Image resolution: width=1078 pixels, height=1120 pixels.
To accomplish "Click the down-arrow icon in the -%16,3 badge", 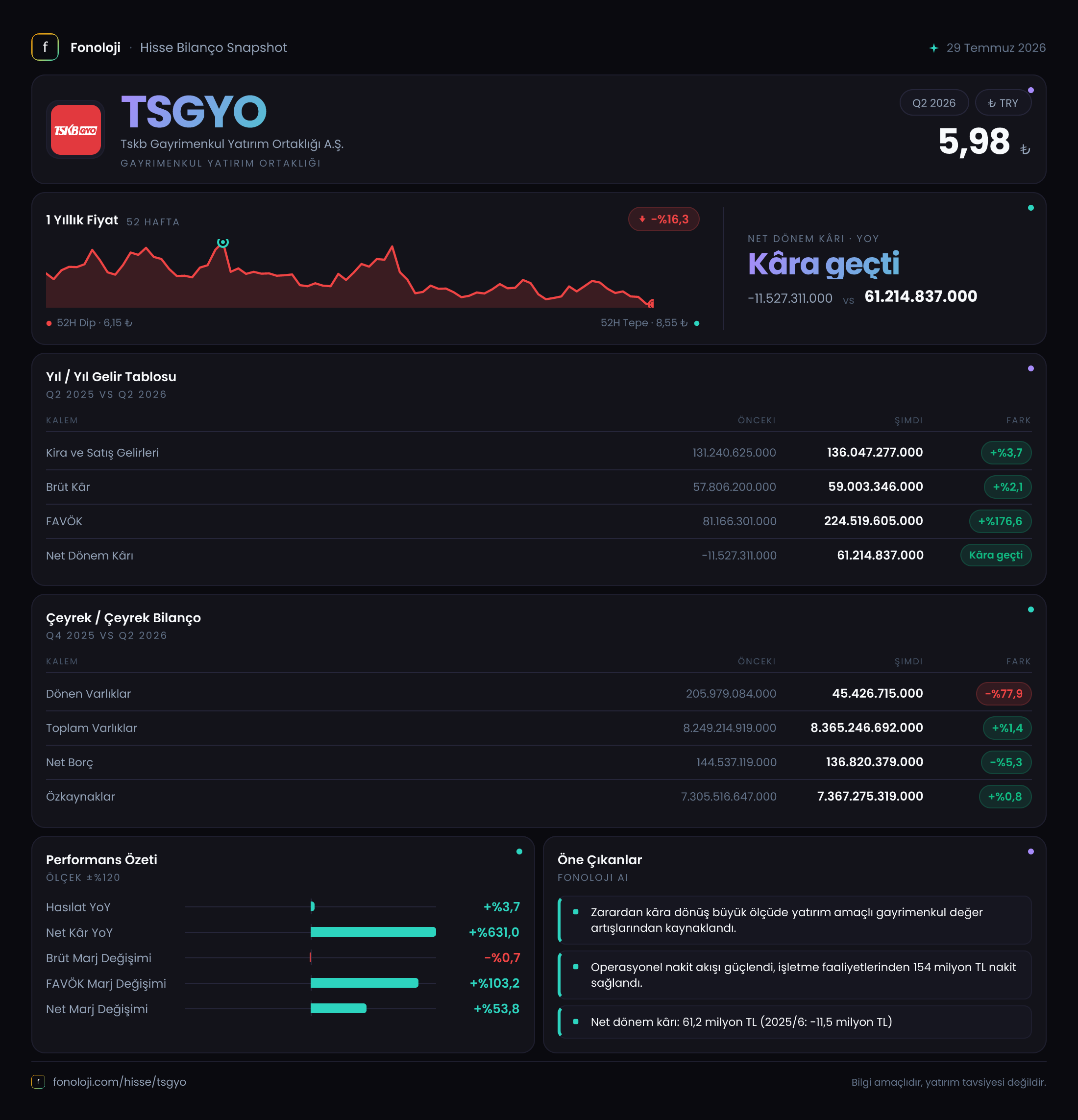I will 642,219.
